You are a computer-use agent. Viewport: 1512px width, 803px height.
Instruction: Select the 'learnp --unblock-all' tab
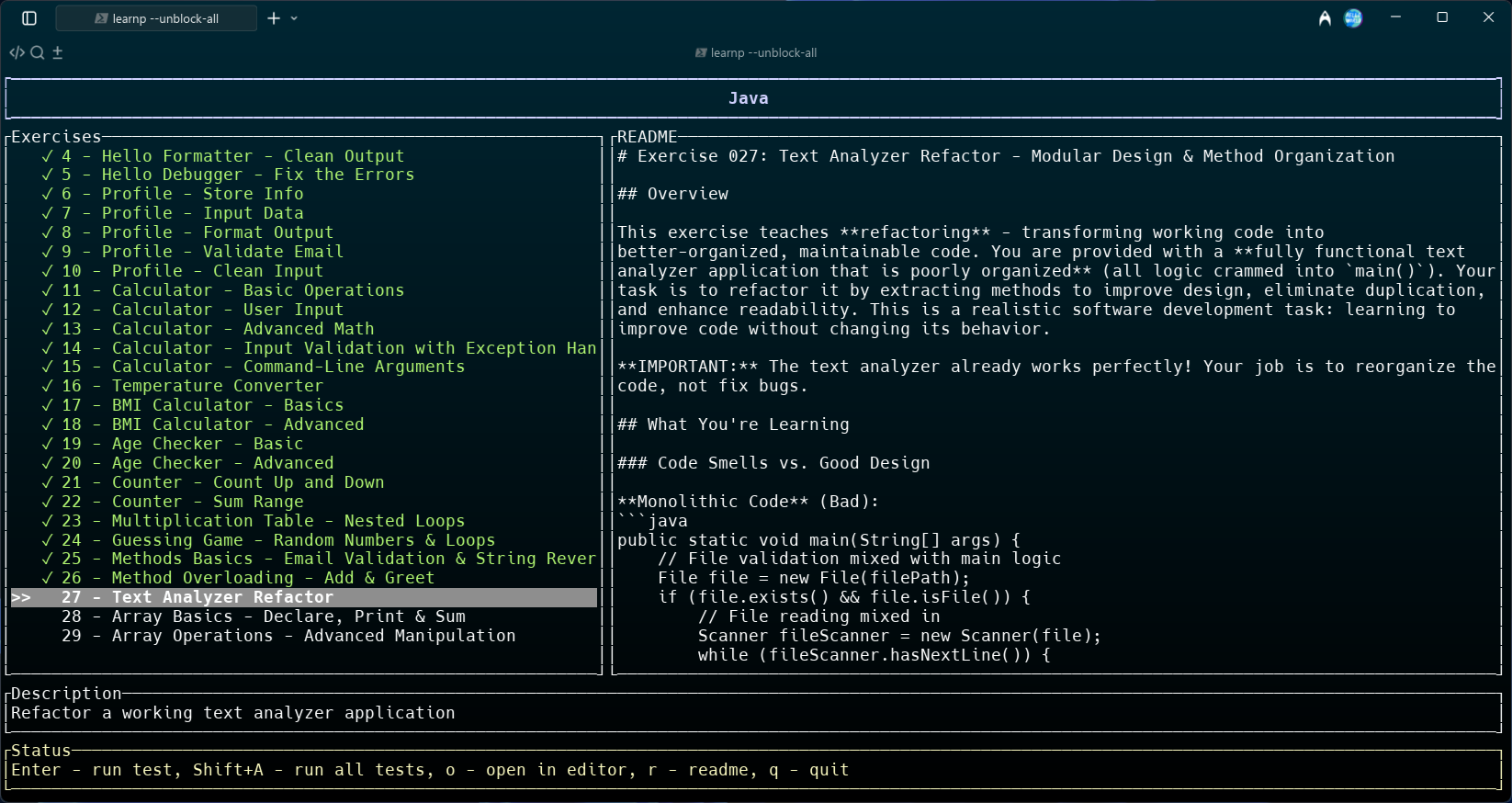[156, 18]
